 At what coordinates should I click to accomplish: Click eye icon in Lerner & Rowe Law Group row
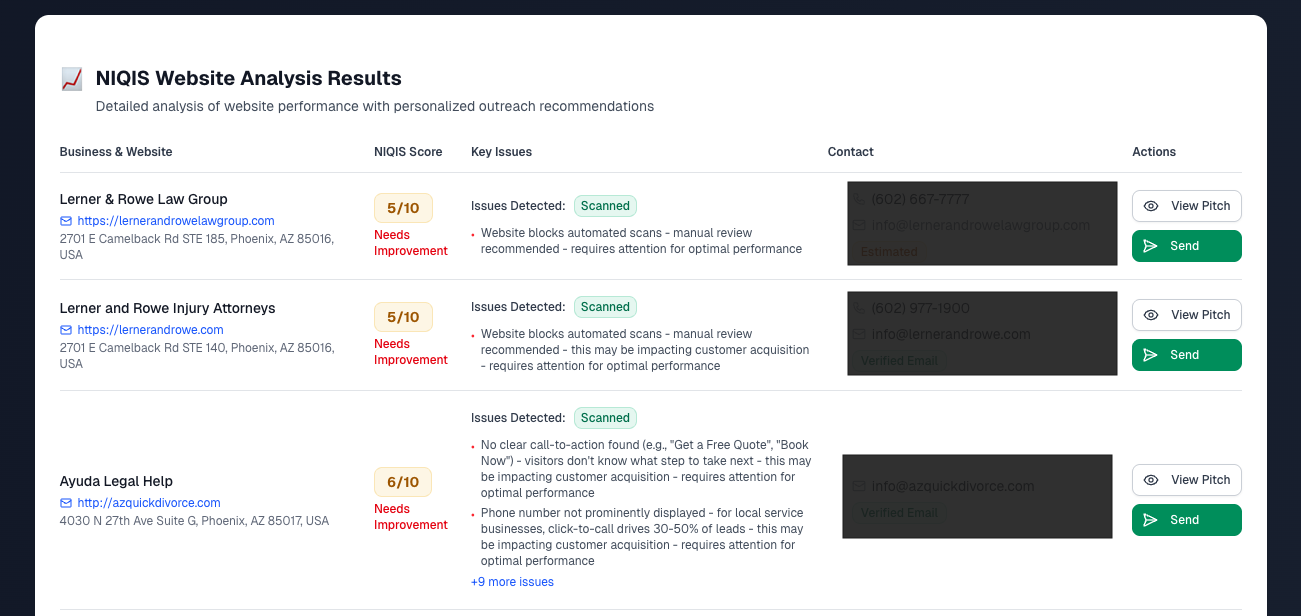point(1151,206)
